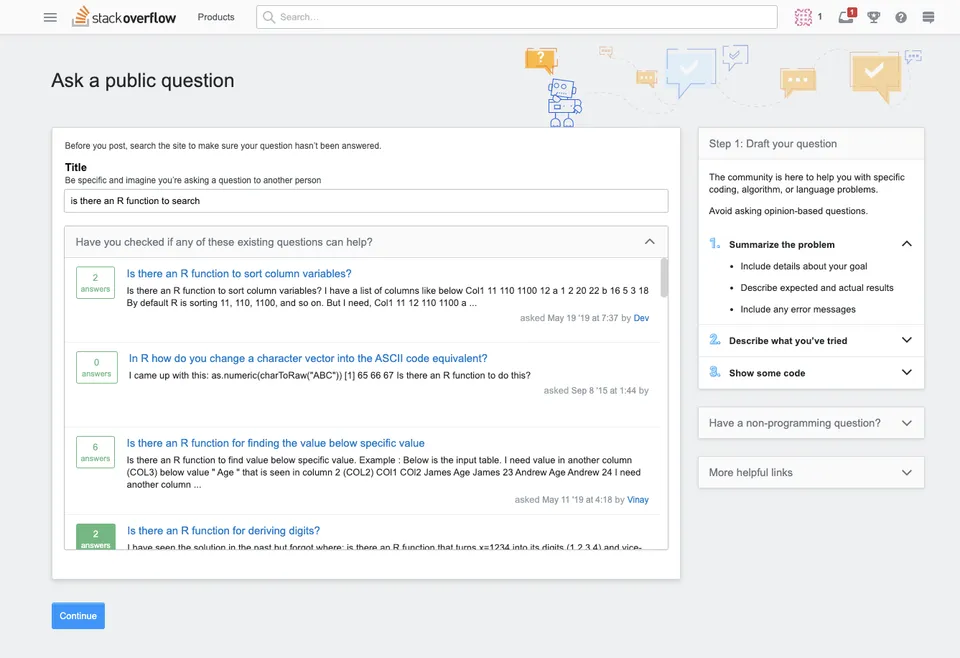Click 'Include details about your goal' bullet
The image size is (960, 658).
[803, 266]
